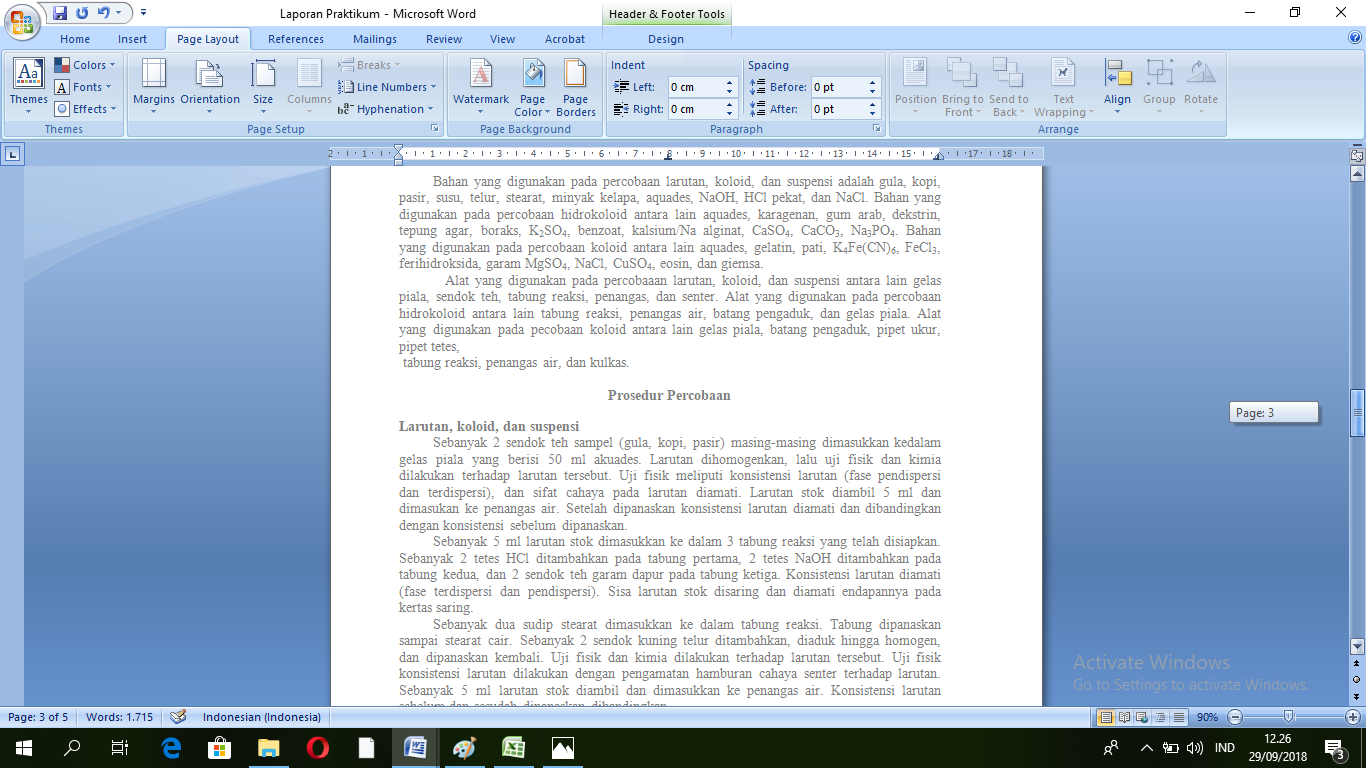1366x768 pixels.
Task: Expand the Line Numbers dropdown
Action: (x=390, y=87)
